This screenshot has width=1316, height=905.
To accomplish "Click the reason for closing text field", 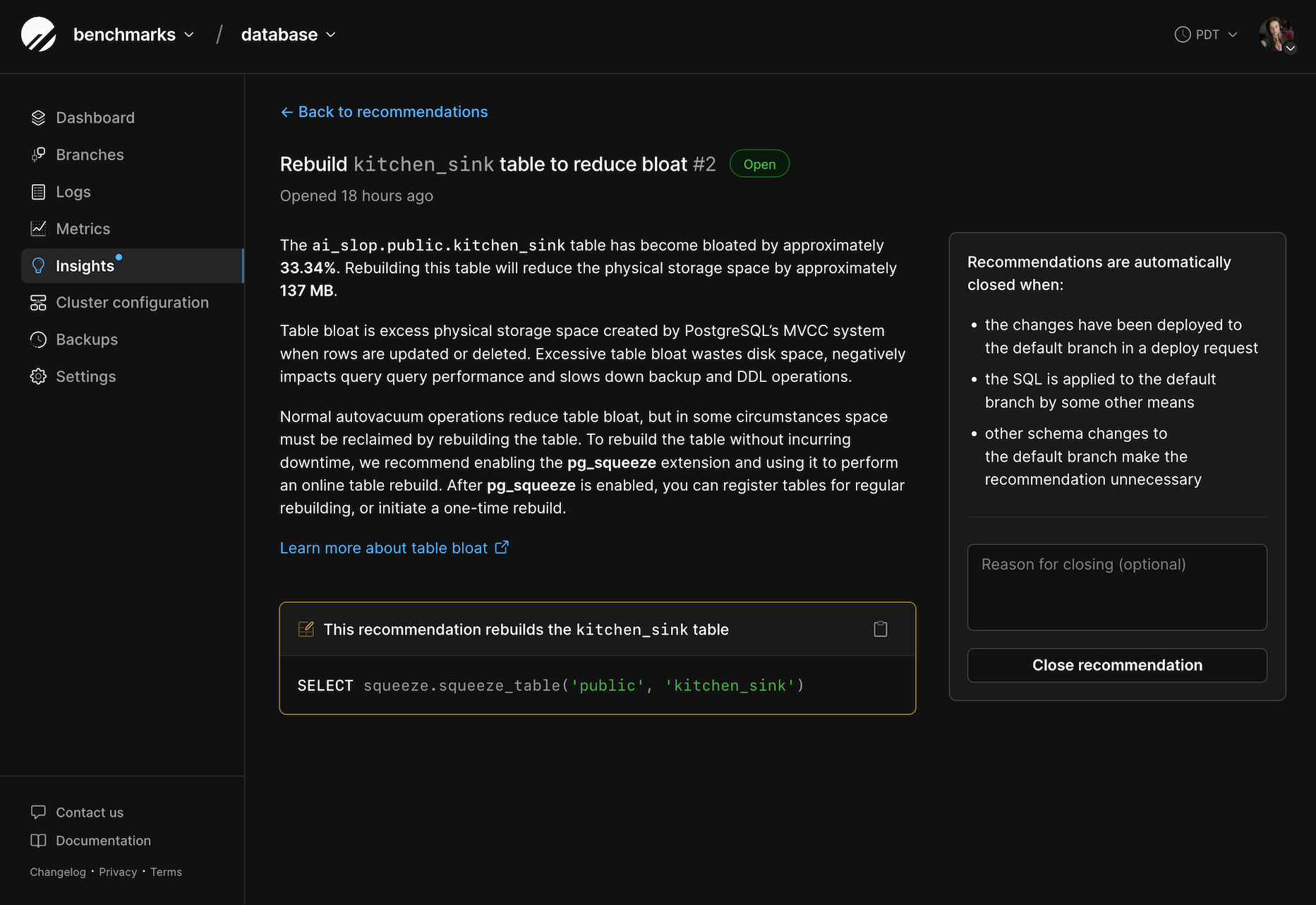I will (x=1116, y=587).
